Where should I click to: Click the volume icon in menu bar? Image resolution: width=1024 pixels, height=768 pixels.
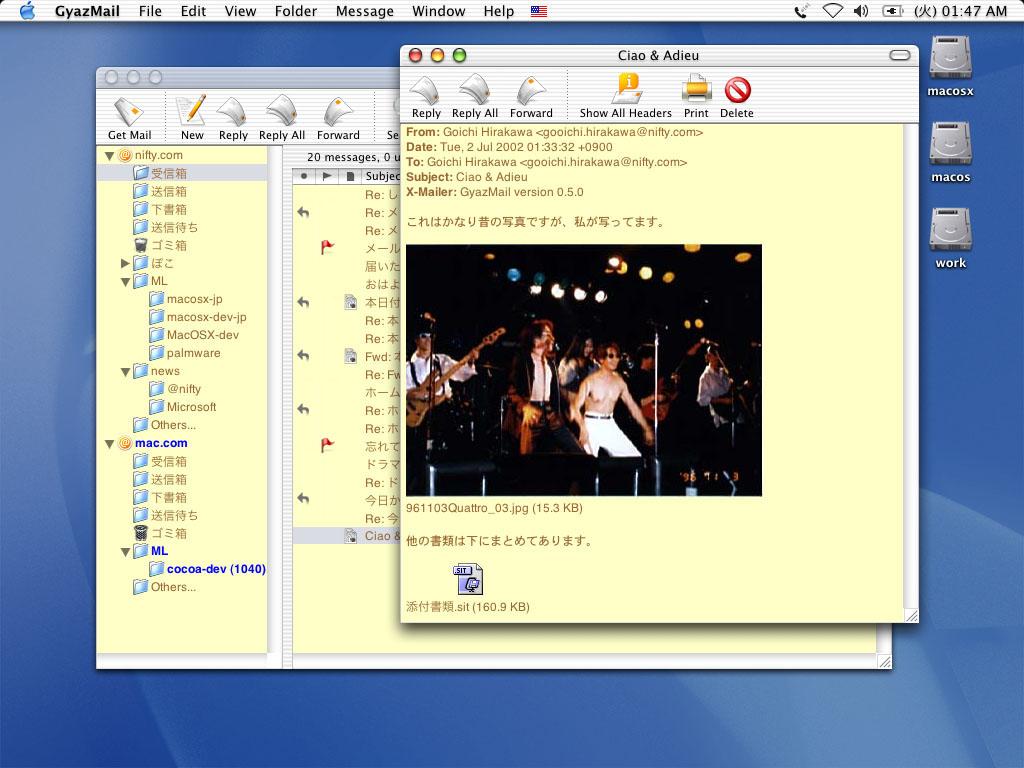click(861, 11)
